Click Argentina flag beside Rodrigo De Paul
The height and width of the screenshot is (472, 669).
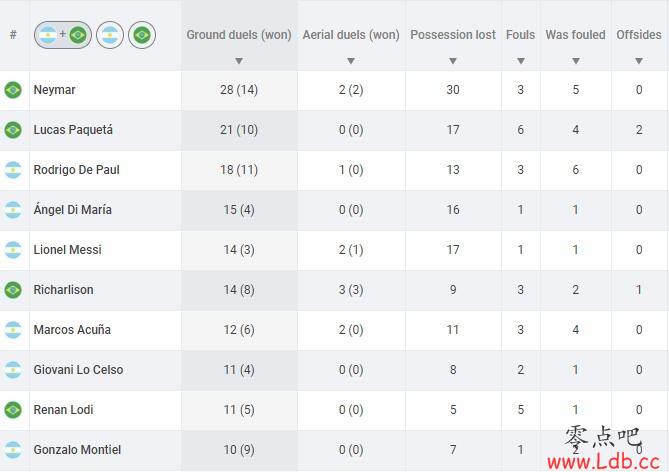point(13,170)
